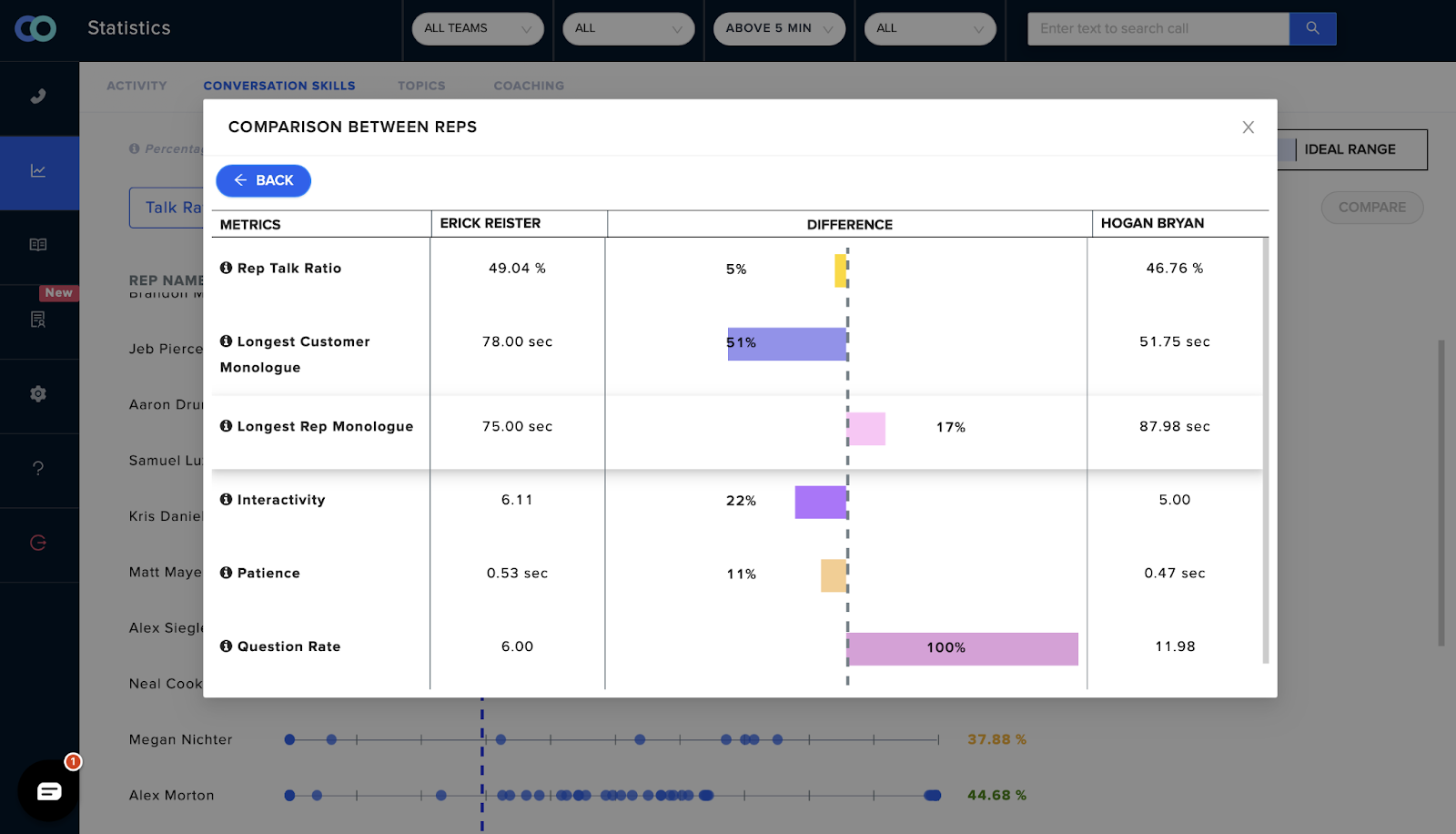Click the BACK button

[263, 180]
